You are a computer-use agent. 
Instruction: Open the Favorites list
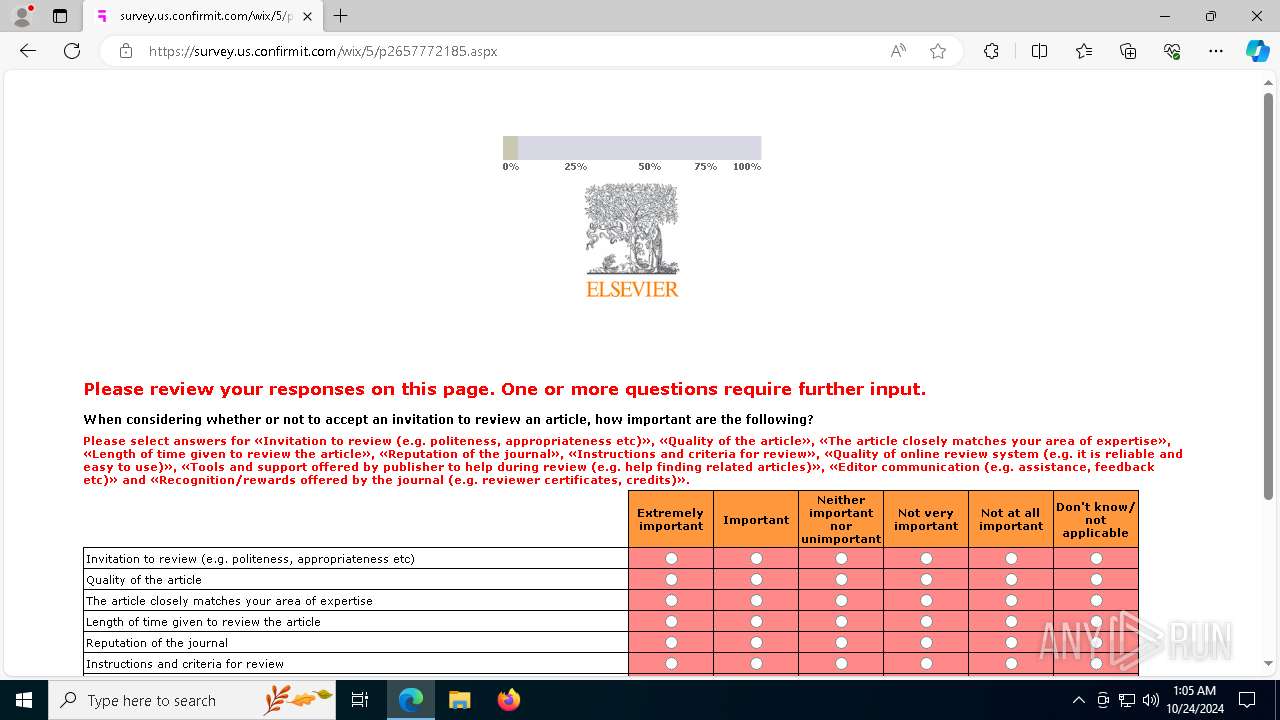1084,51
